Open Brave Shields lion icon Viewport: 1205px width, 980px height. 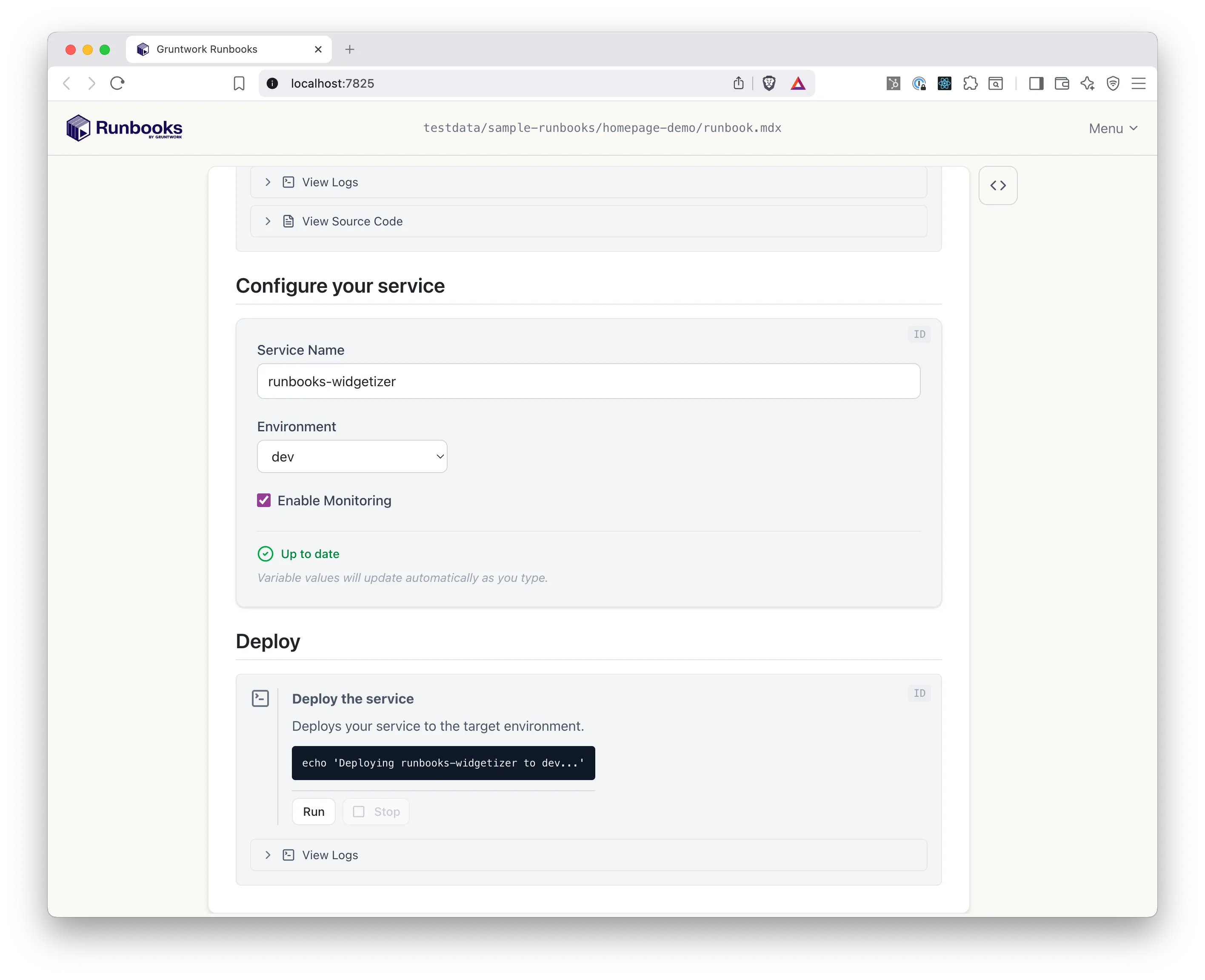[768, 83]
